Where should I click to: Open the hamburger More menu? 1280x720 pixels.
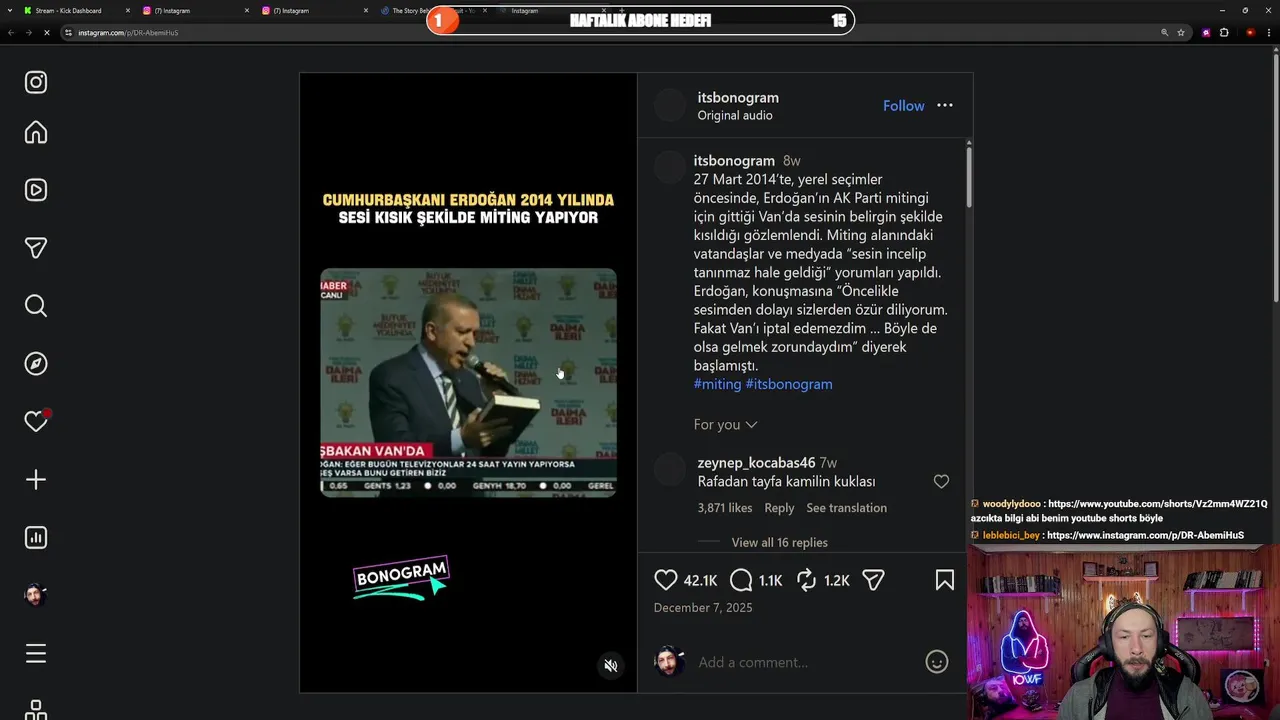(x=36, y=654)
